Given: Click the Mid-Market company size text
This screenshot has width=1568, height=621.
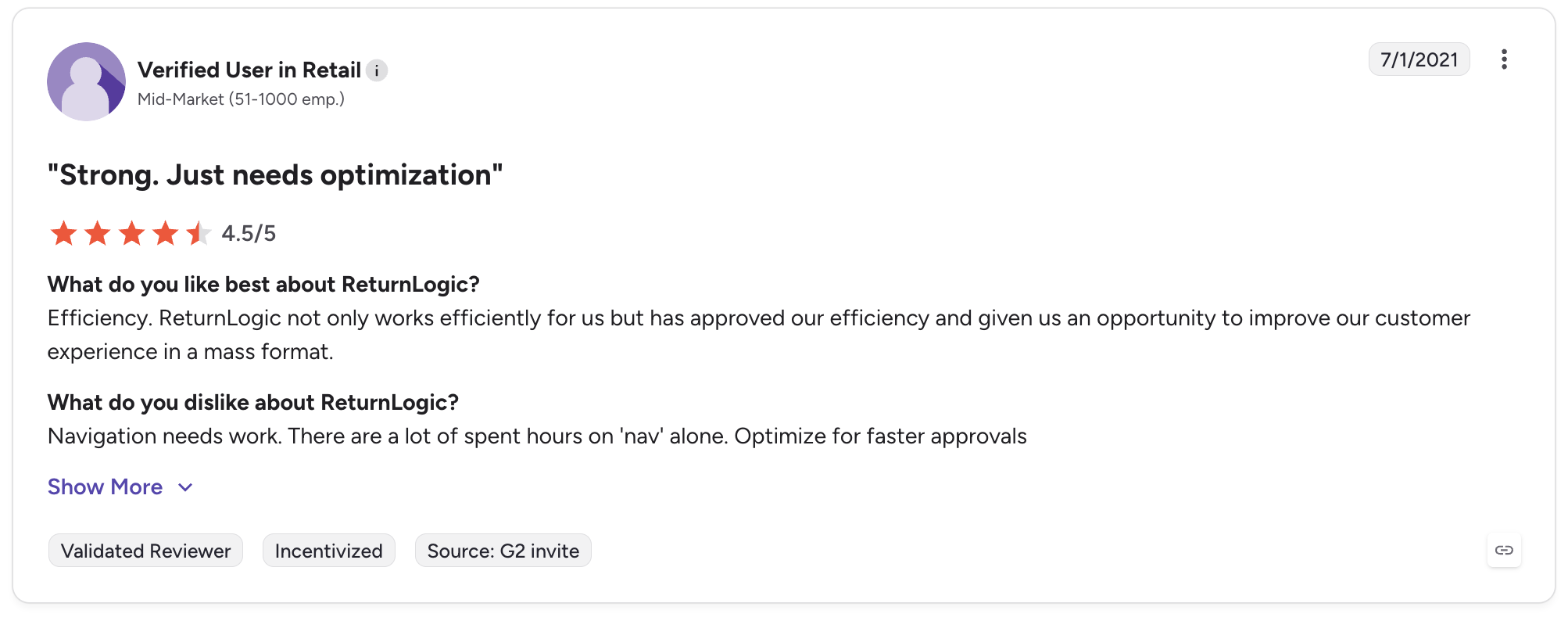Looking at the screenshot, I should (241, 99).
